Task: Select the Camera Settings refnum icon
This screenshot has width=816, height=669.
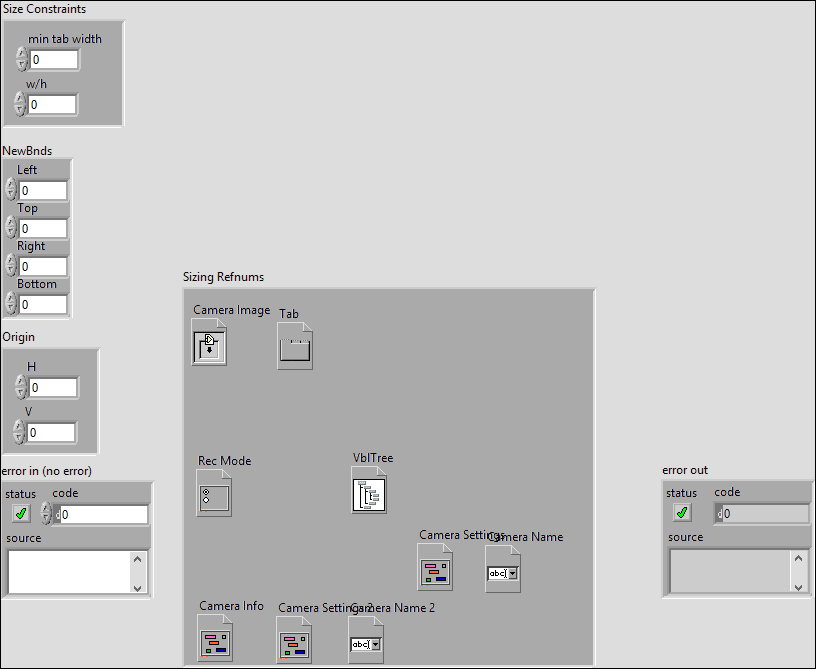Action: click(435, 568)
